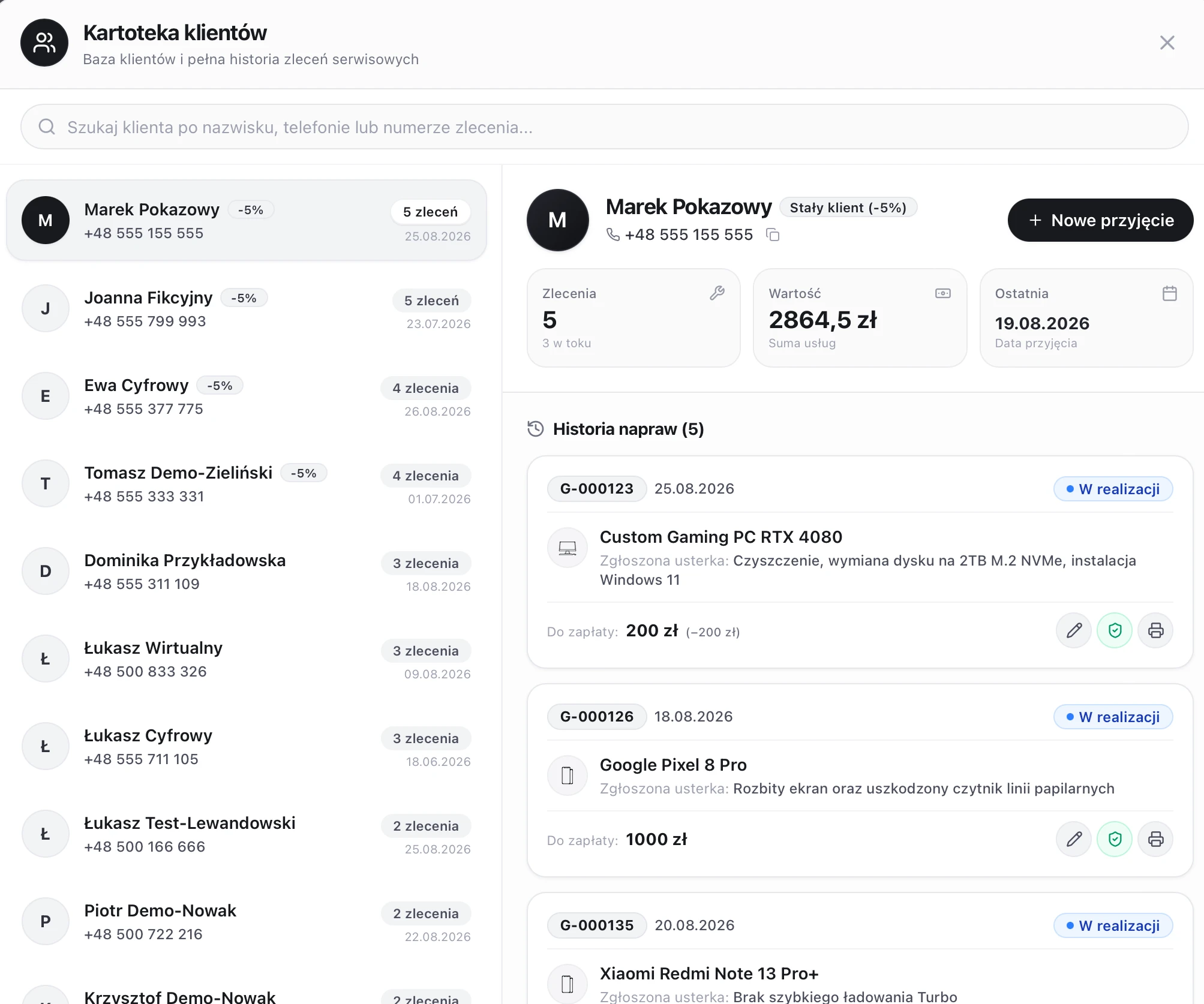Click the Xiaomi Redmi Note 13 Pro+ title
Screen dimensions: 1204x1004
coord(709,973)
